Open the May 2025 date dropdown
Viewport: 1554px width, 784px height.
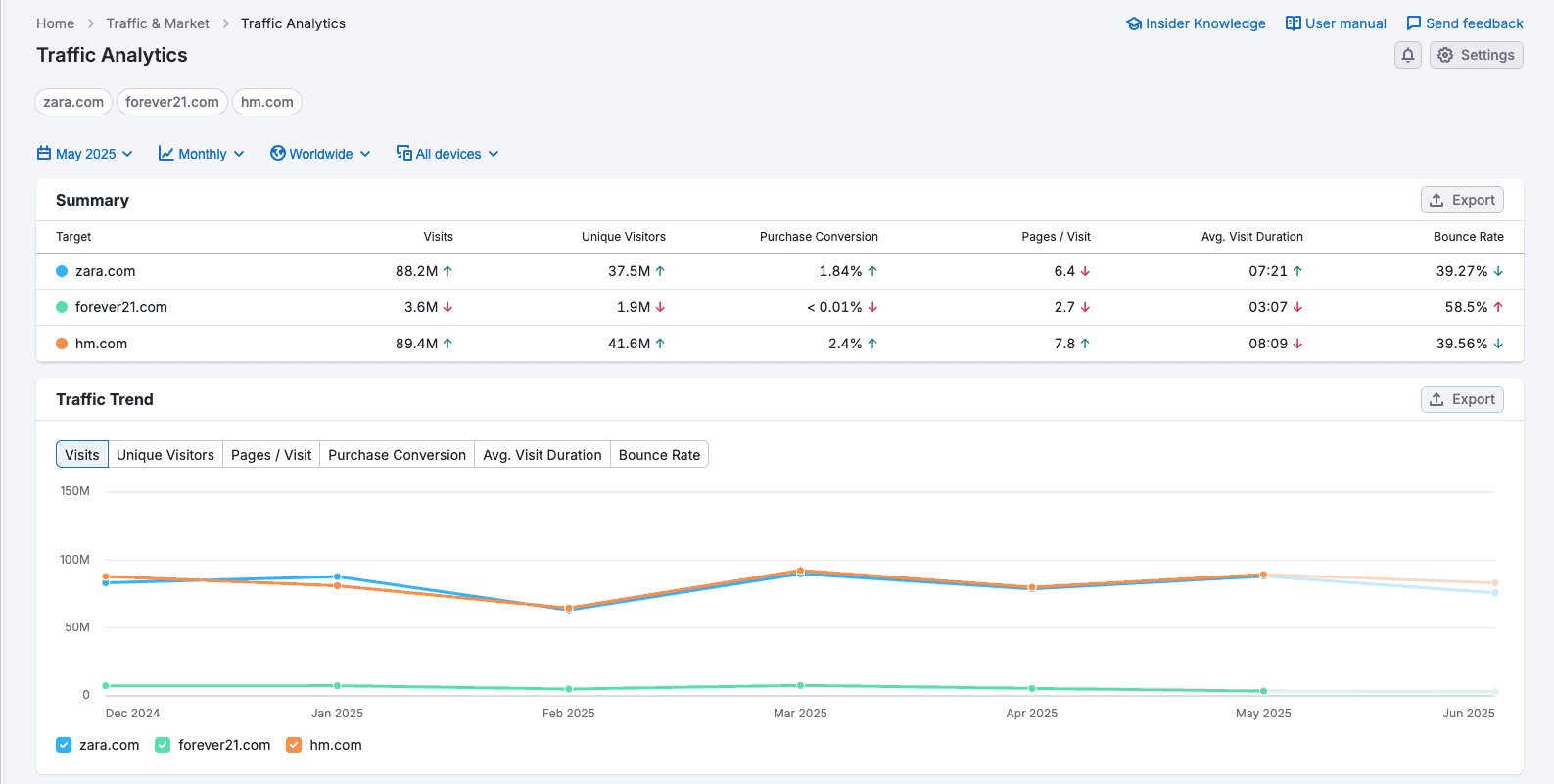point(85,154)
